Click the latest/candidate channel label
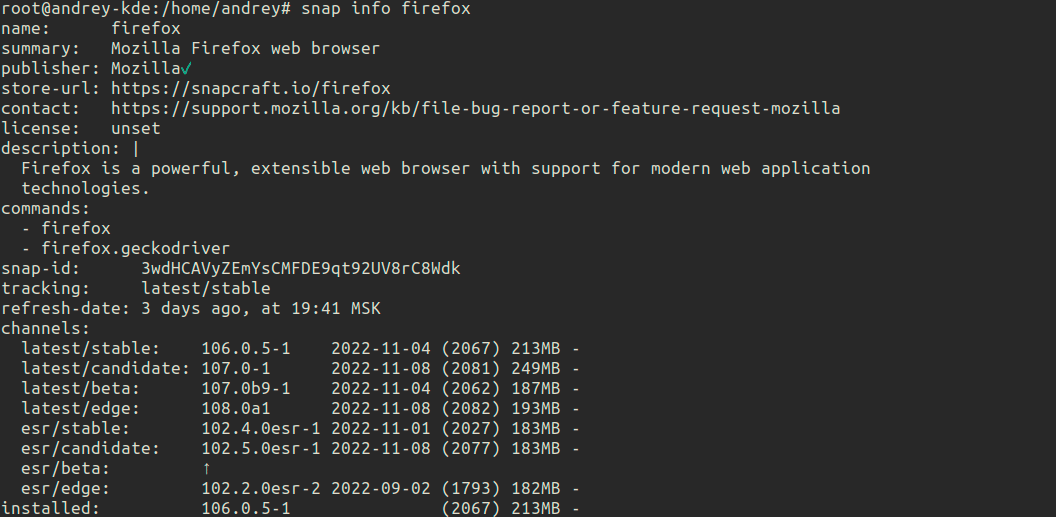This screenshot has height=517, width=1056. click(105, 368)
